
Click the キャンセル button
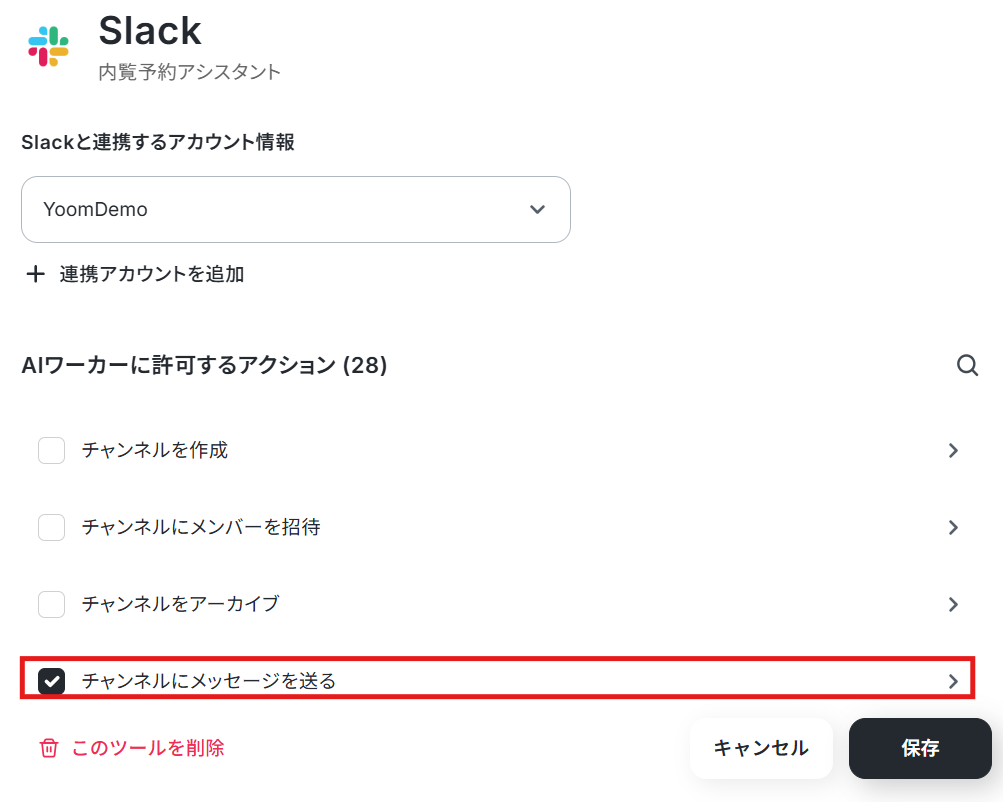761,748
